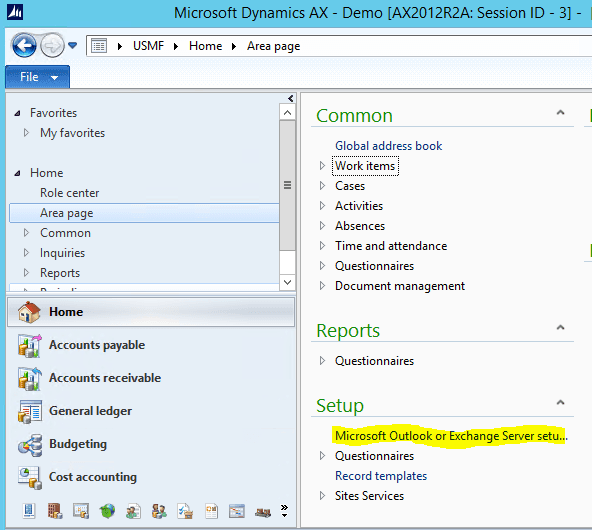
Task: Expand Questionnaires under Common section
Action: [322, 265]
